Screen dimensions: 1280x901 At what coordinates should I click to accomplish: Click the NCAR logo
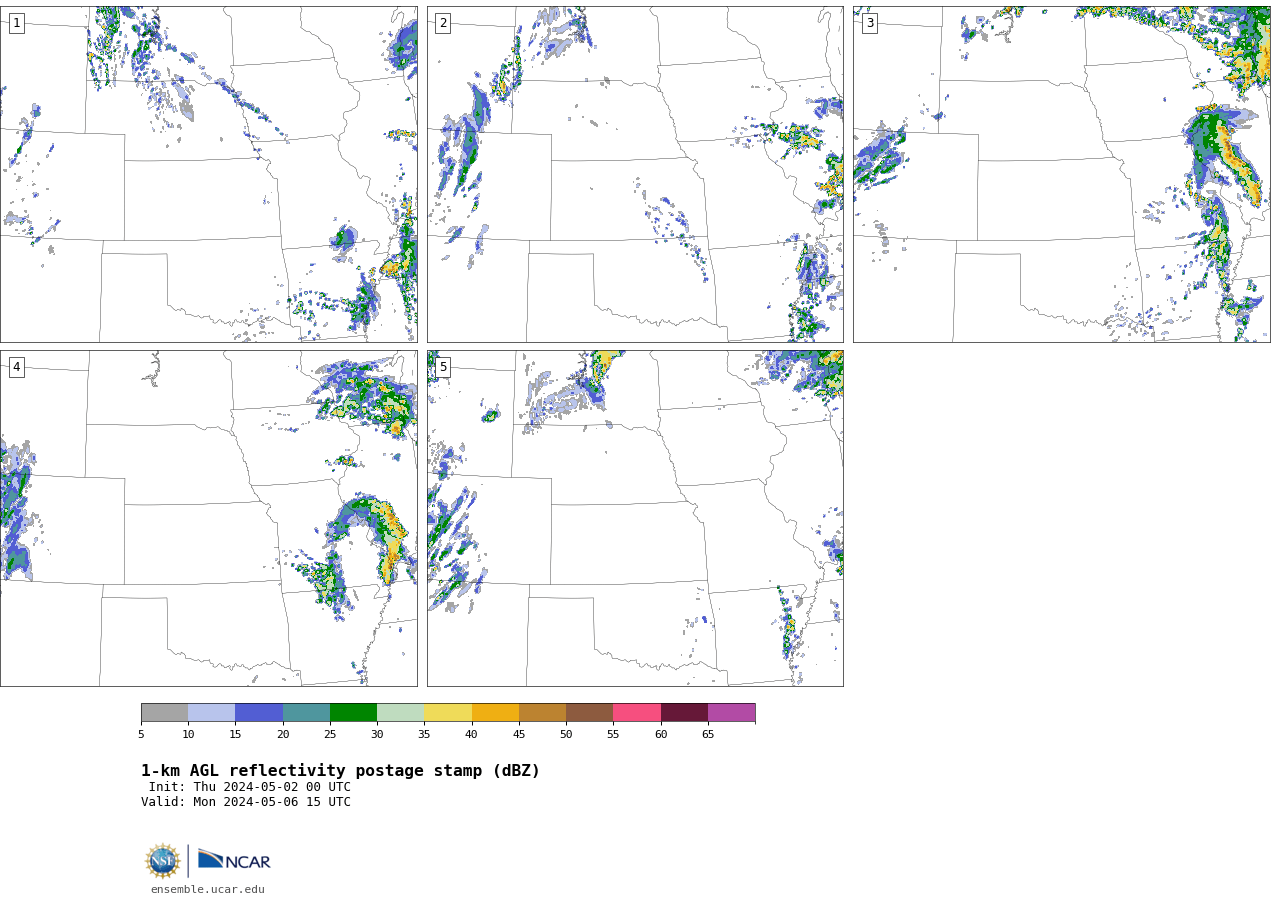coord(234,860)
